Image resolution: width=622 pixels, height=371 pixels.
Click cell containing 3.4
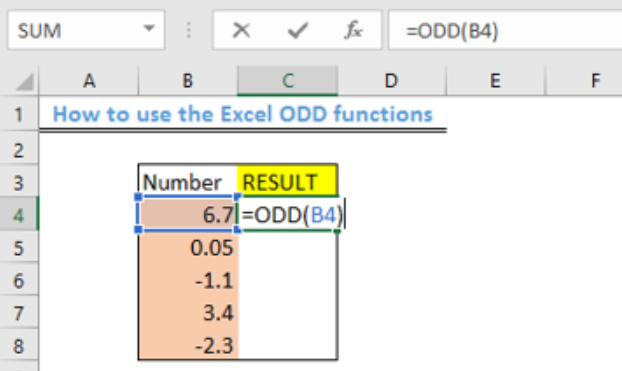pos(188,312)
